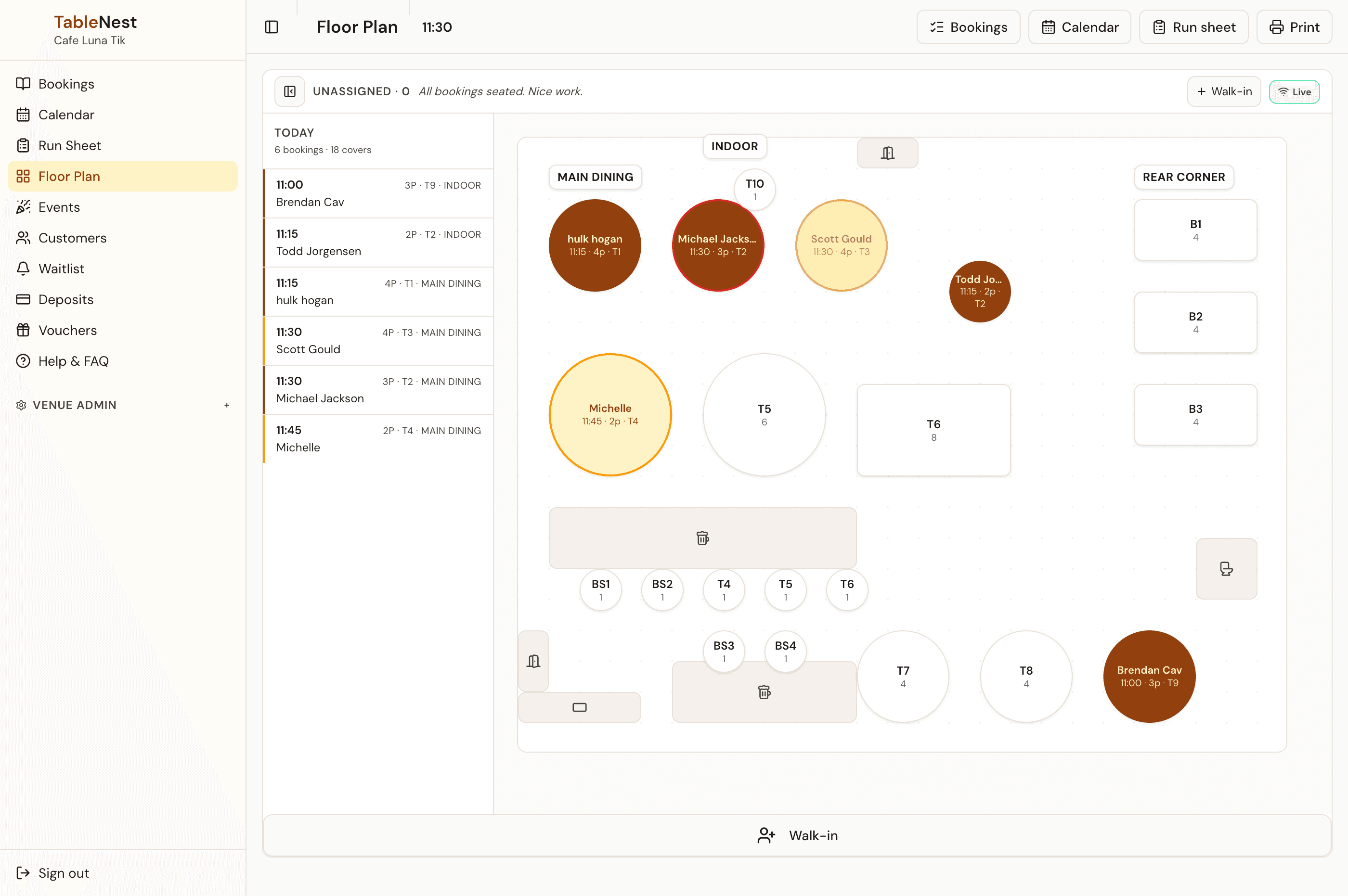The width and height of the screenshot is (1348, 896).
Task: Select Michael Jackson 11:30 booking row
Action: [378, 390]
